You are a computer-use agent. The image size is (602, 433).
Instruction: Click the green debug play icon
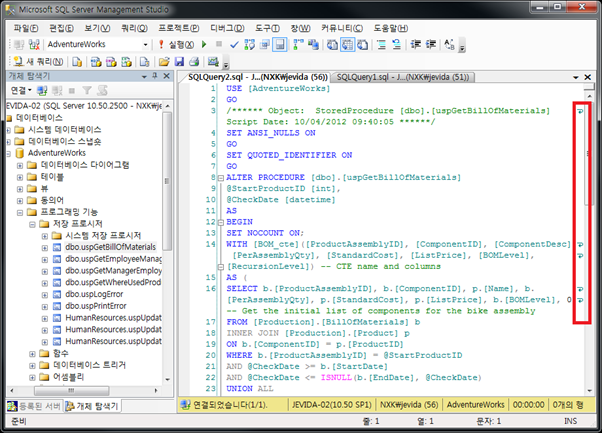[x=204, y=45]
